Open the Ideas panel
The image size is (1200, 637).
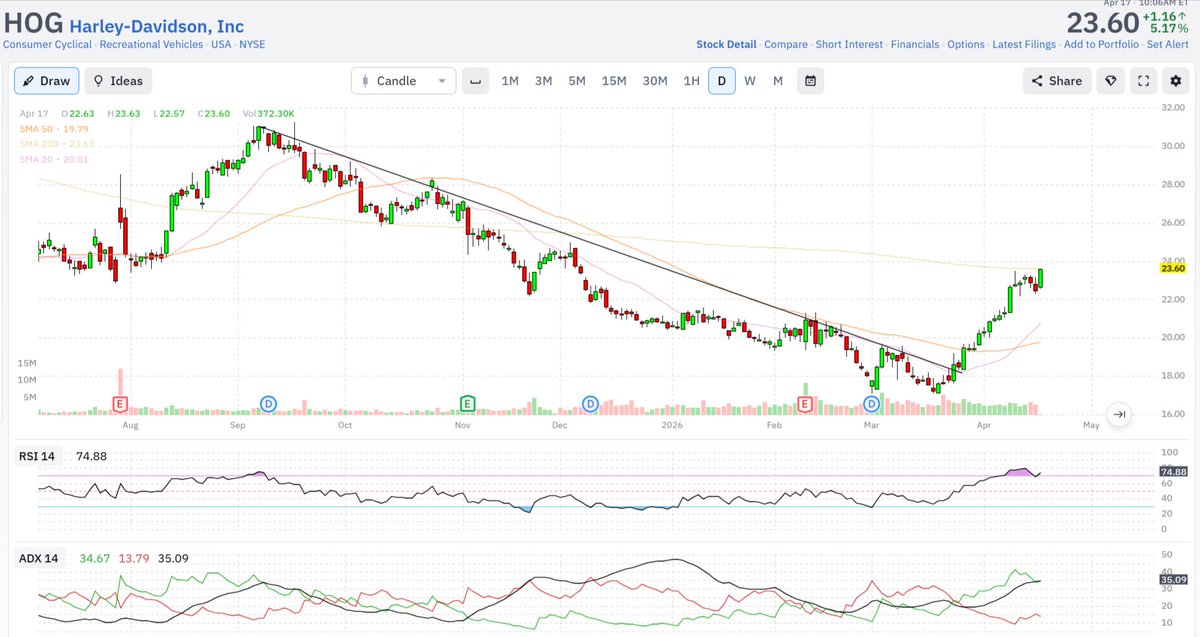pyautogui.click(x=118, y=81)
